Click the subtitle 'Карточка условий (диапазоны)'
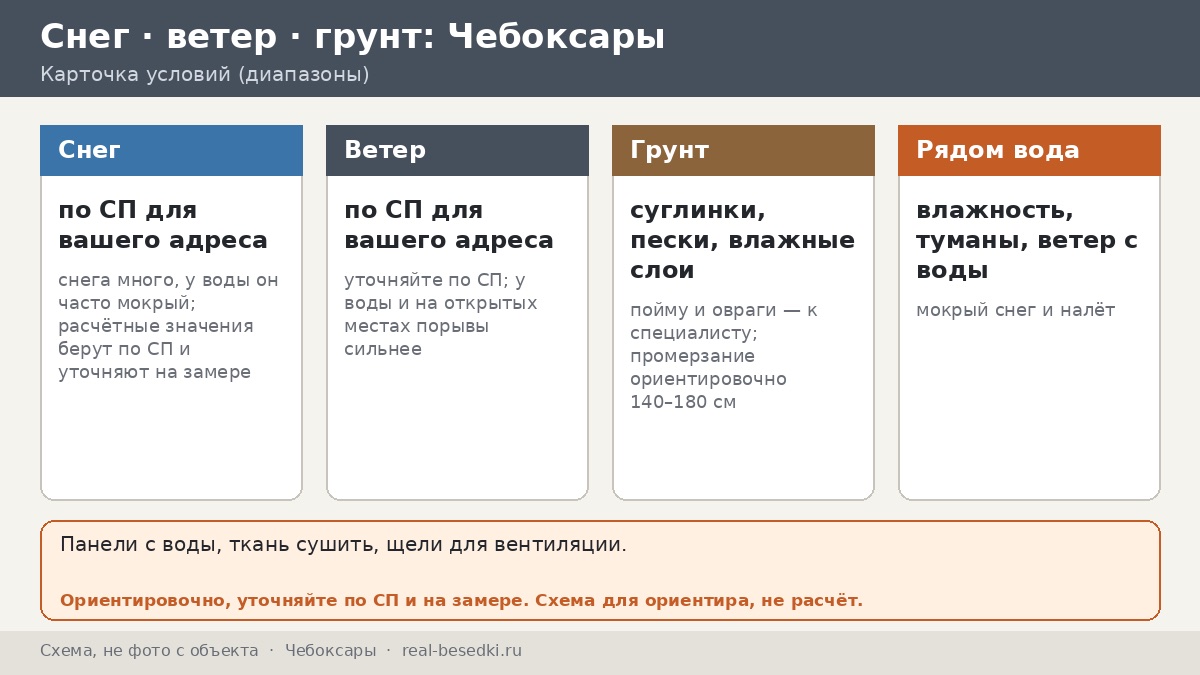The image size is (1200, 675). pyautogui.click(x=205, y=74)
